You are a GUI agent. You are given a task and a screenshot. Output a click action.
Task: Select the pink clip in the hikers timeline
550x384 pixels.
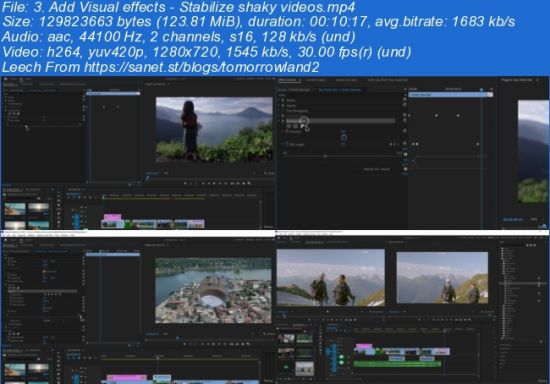[x=364, y=347]
